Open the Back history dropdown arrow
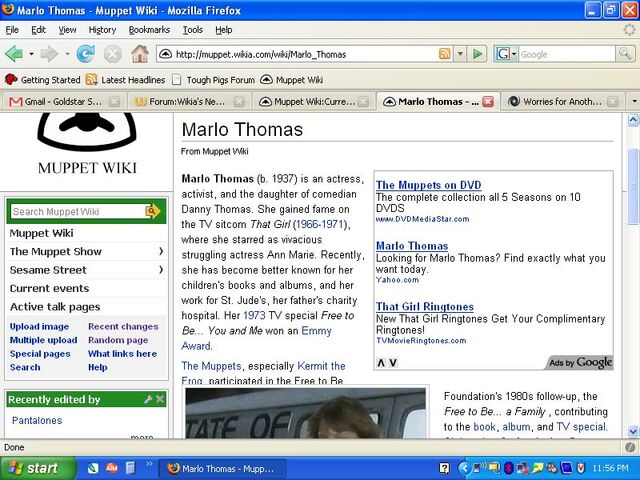Viewport: 640px width, 480px height. [31, 54]
